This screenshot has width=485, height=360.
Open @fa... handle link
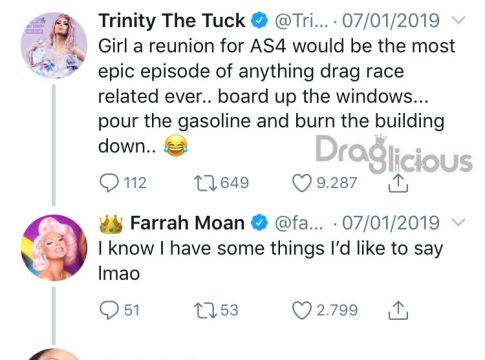[298, 223]
